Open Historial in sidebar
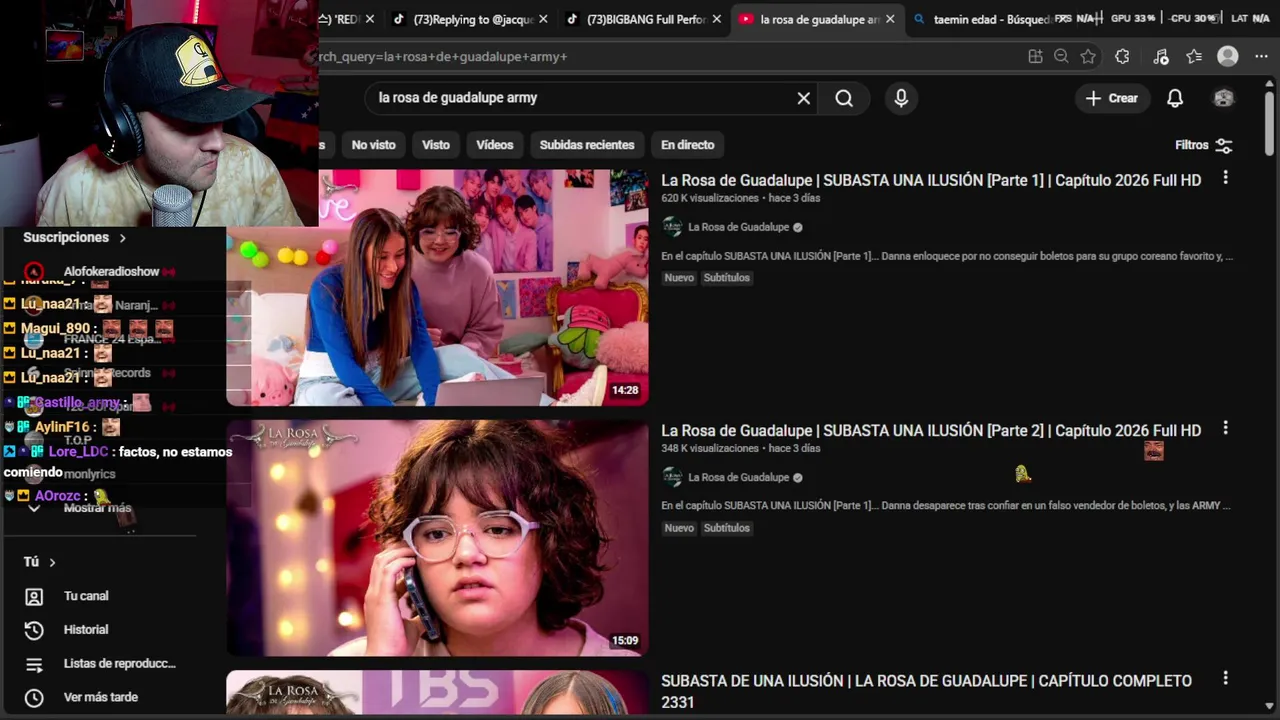Screen dimensions: 1280x720 click(x=86, y=630)
